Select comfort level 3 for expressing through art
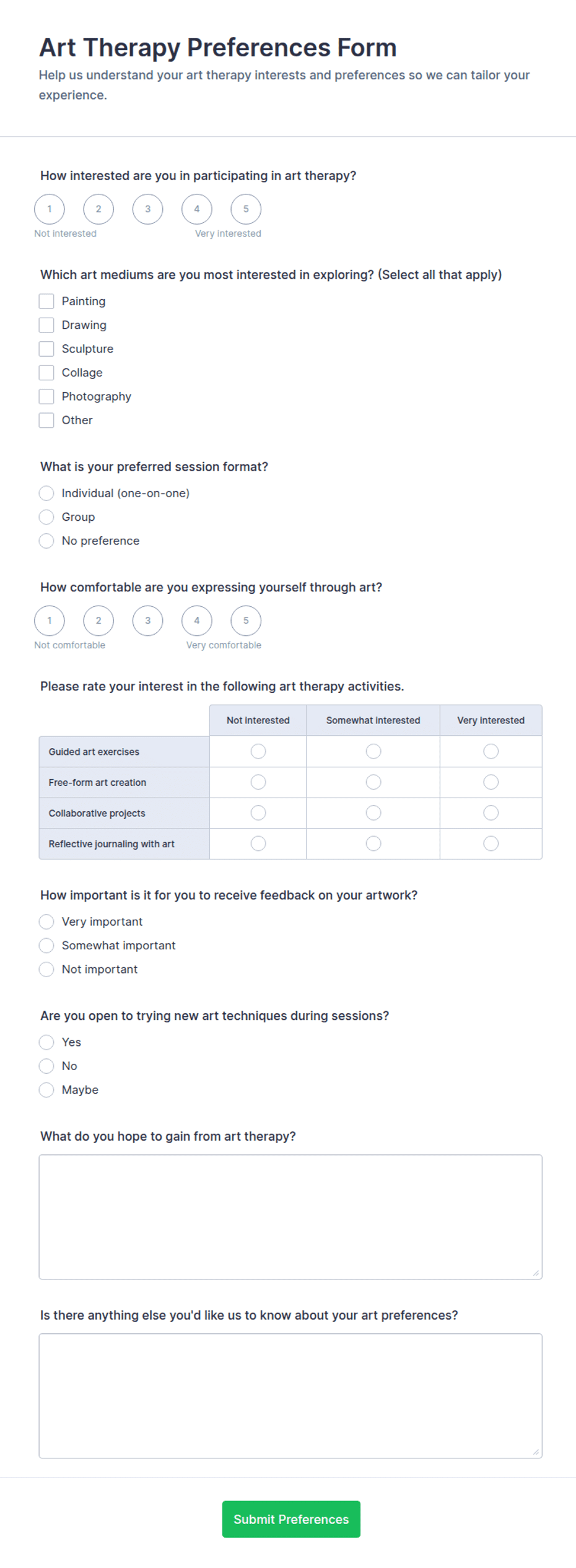The width and height of the screenshot is (576, 1568). [147, 621]
